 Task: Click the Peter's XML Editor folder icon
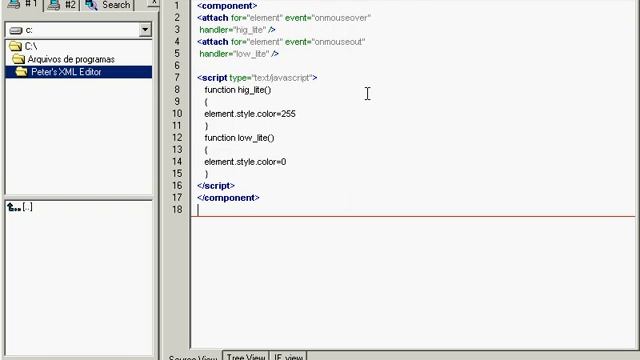coord(21,72)
